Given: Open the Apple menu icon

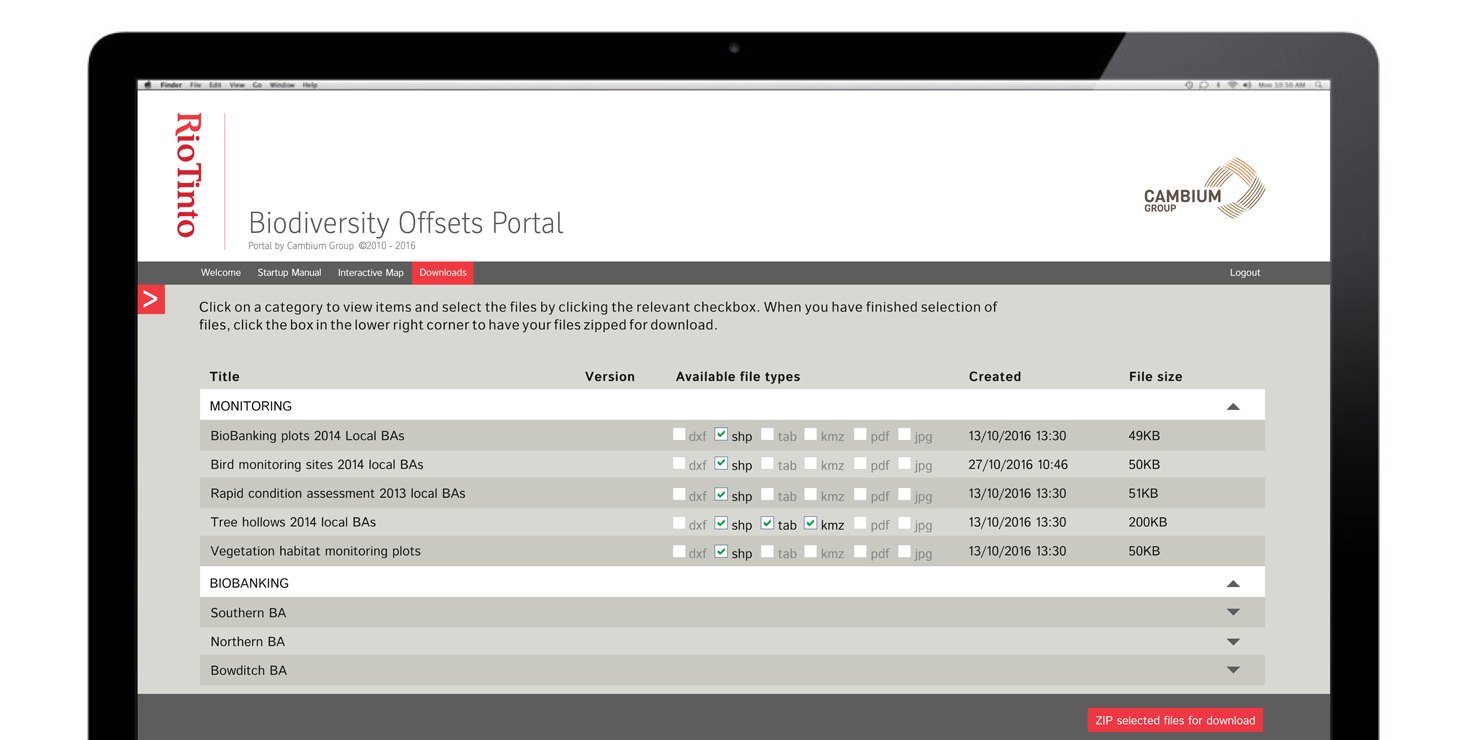Looking at the screenshot, I should click(148, 85).
